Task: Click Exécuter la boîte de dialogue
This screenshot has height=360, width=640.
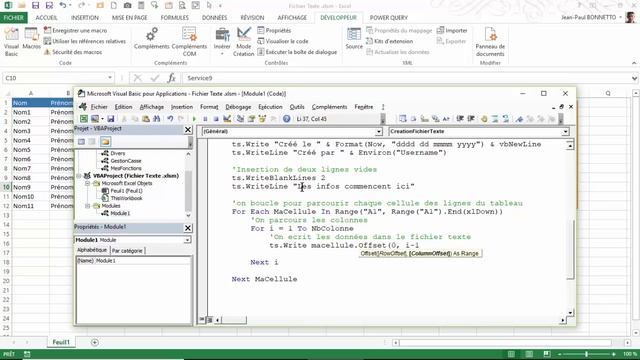Action: [x=297, y=52]
